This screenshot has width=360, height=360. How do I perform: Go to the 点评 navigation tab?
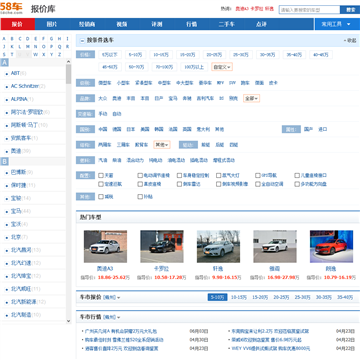click(262, 24)
